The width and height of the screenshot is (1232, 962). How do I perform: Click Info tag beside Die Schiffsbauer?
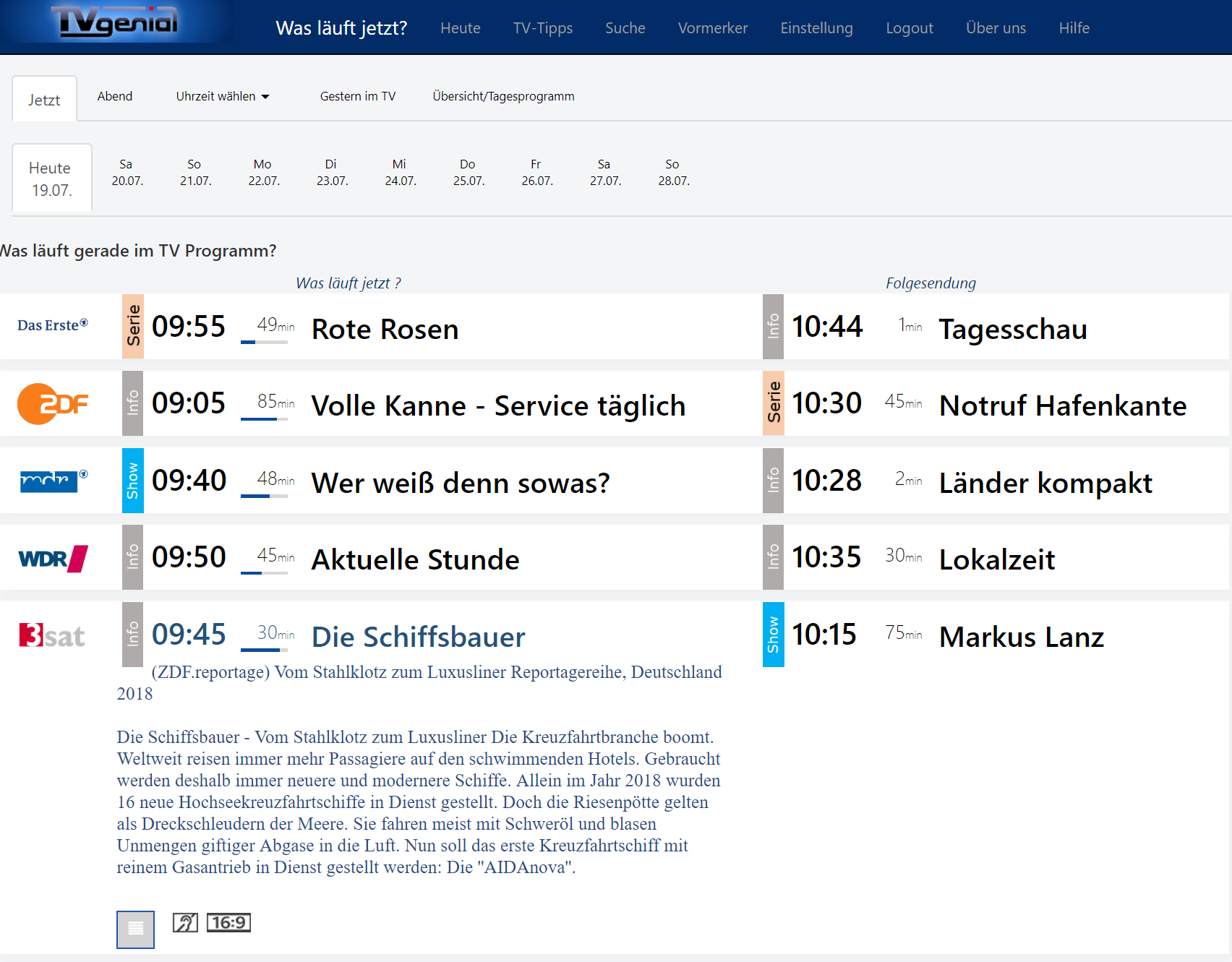coord(133,635)
